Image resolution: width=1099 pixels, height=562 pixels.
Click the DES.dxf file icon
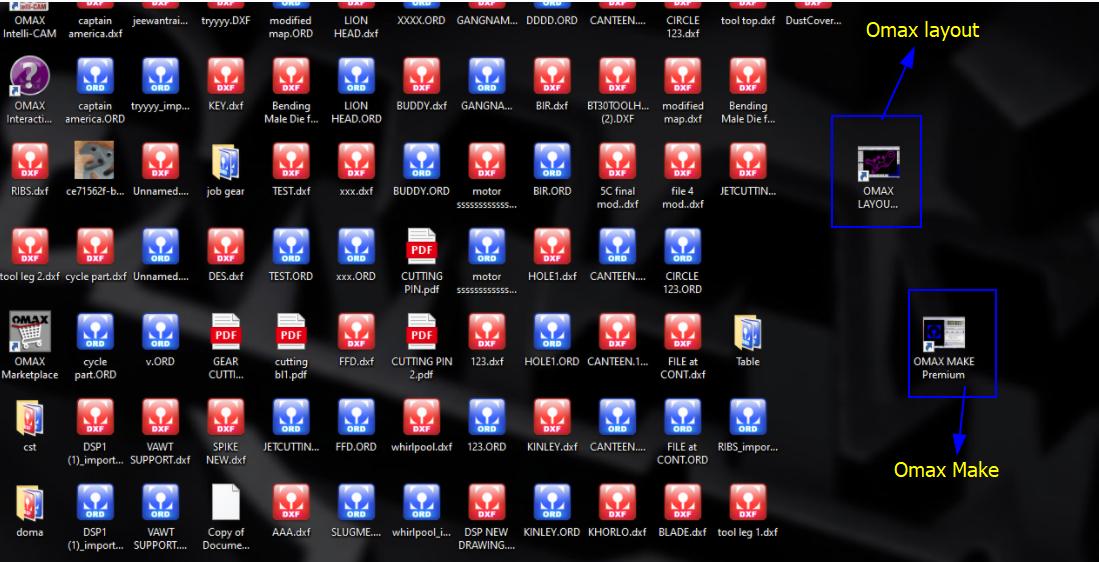click(226, 247)
